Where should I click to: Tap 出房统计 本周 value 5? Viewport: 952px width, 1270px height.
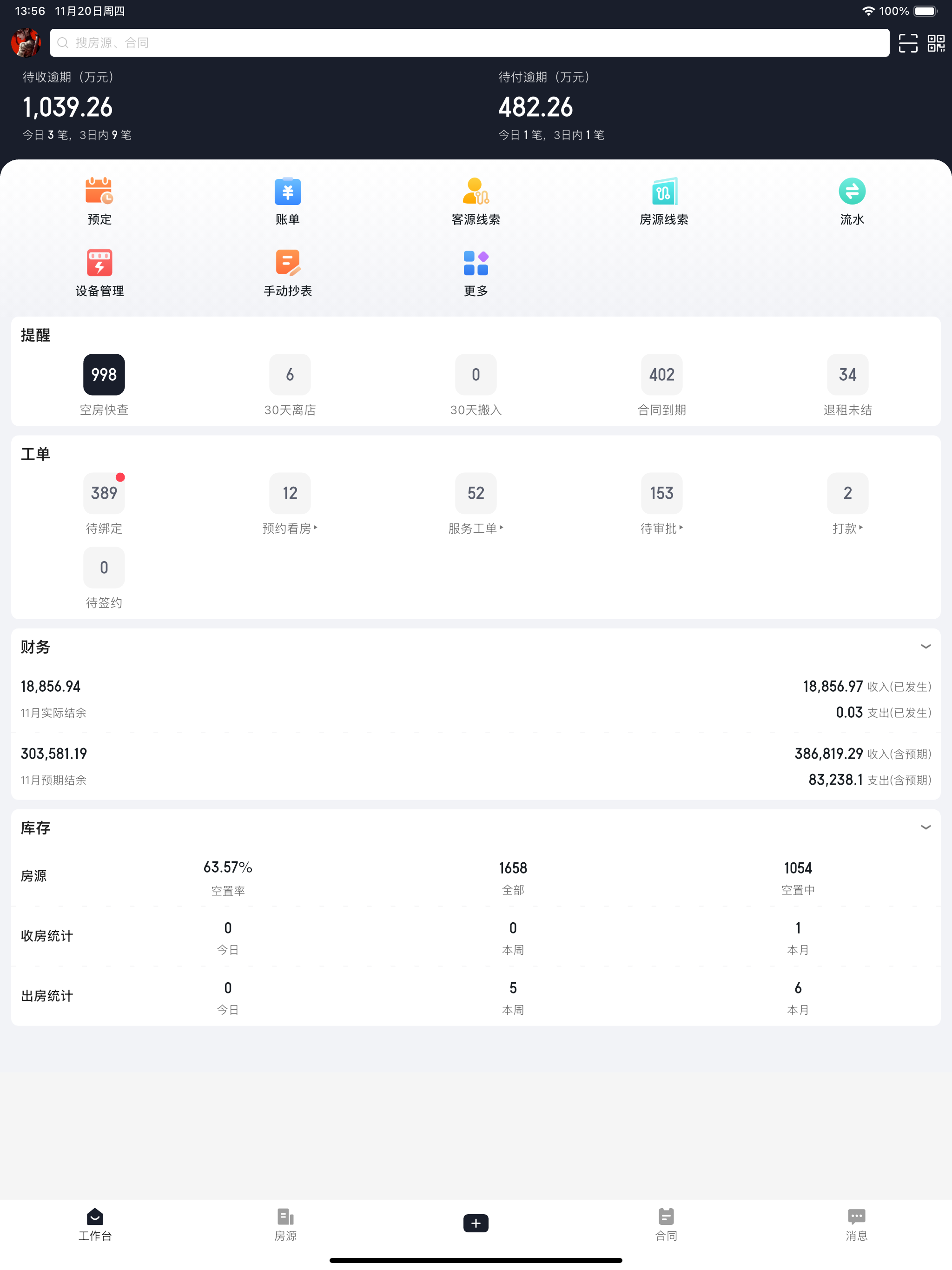pyautogui.click(x=513, y=988)
